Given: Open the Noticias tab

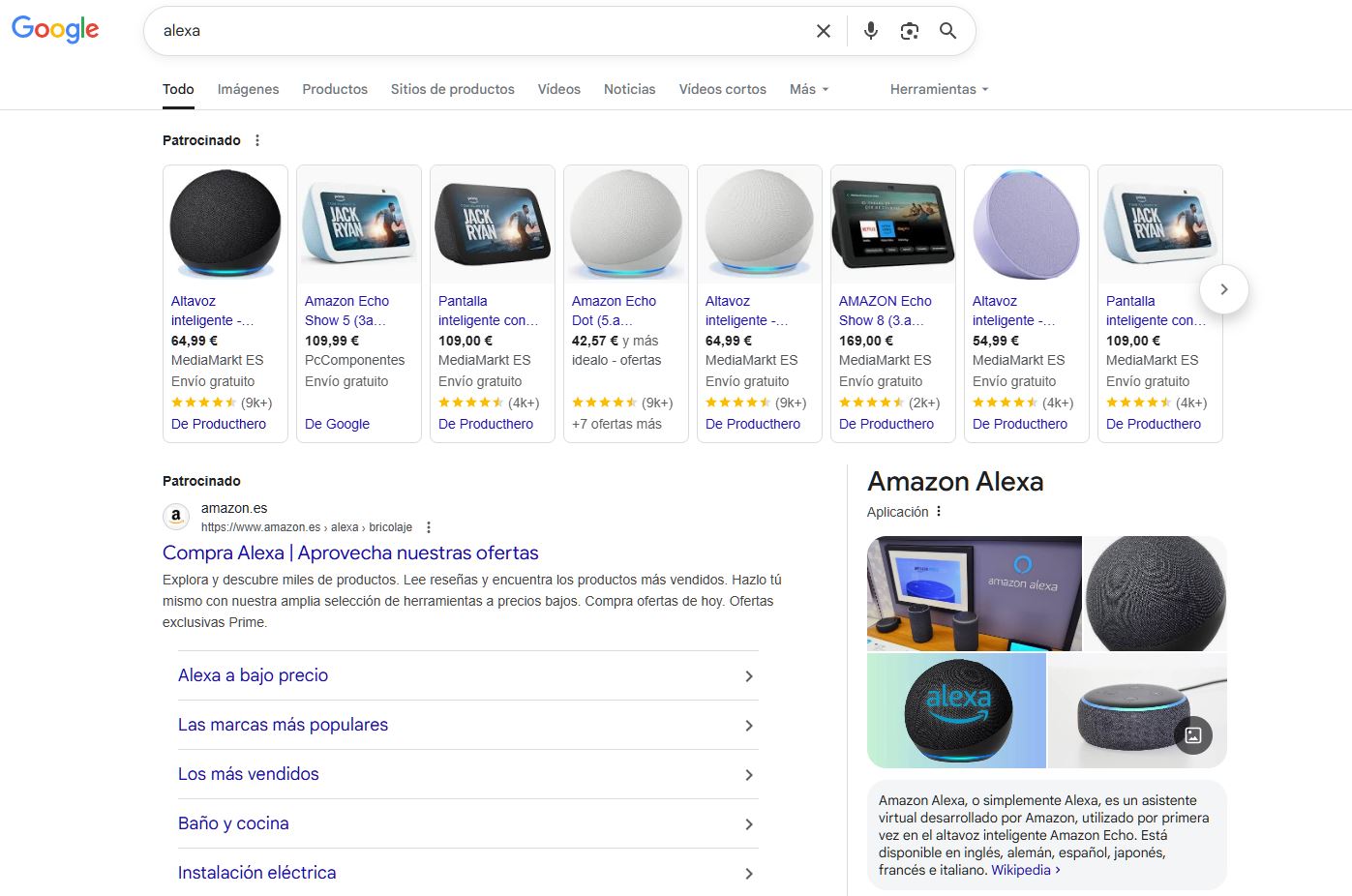Looking at the screenshot, I should (x=630, y=89).
